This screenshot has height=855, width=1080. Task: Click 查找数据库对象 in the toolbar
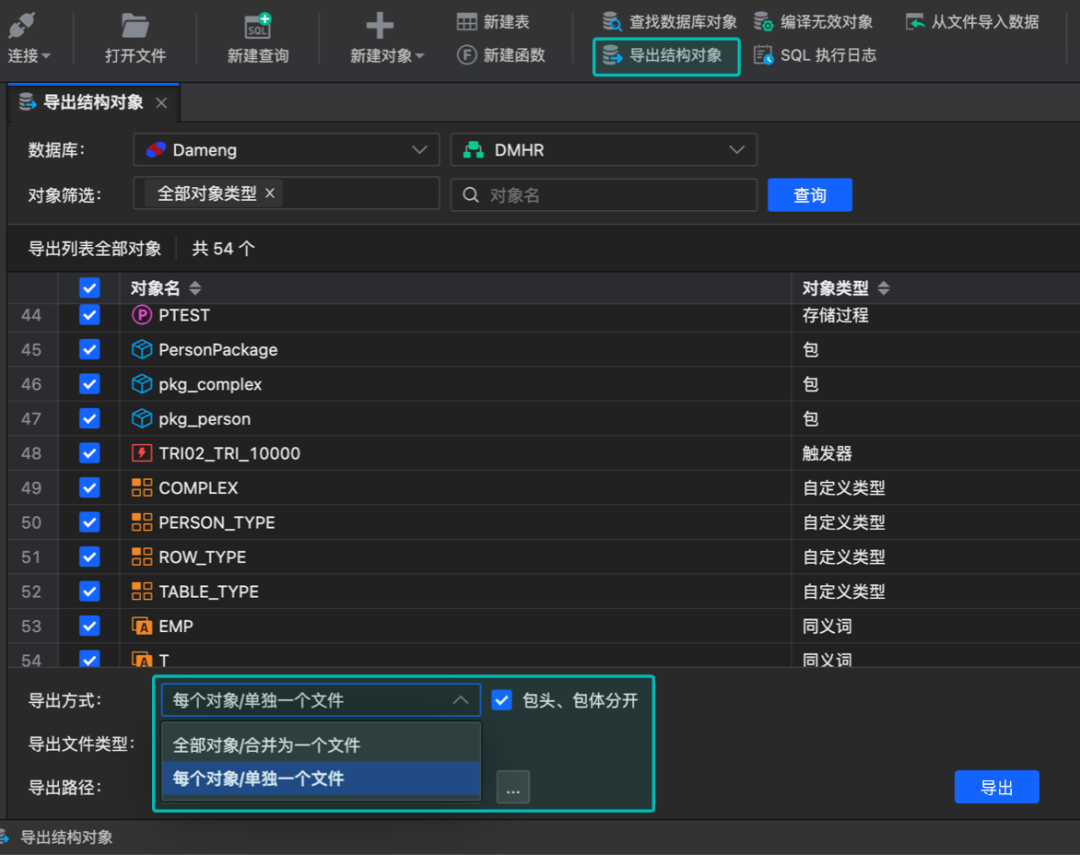[669, 22]
